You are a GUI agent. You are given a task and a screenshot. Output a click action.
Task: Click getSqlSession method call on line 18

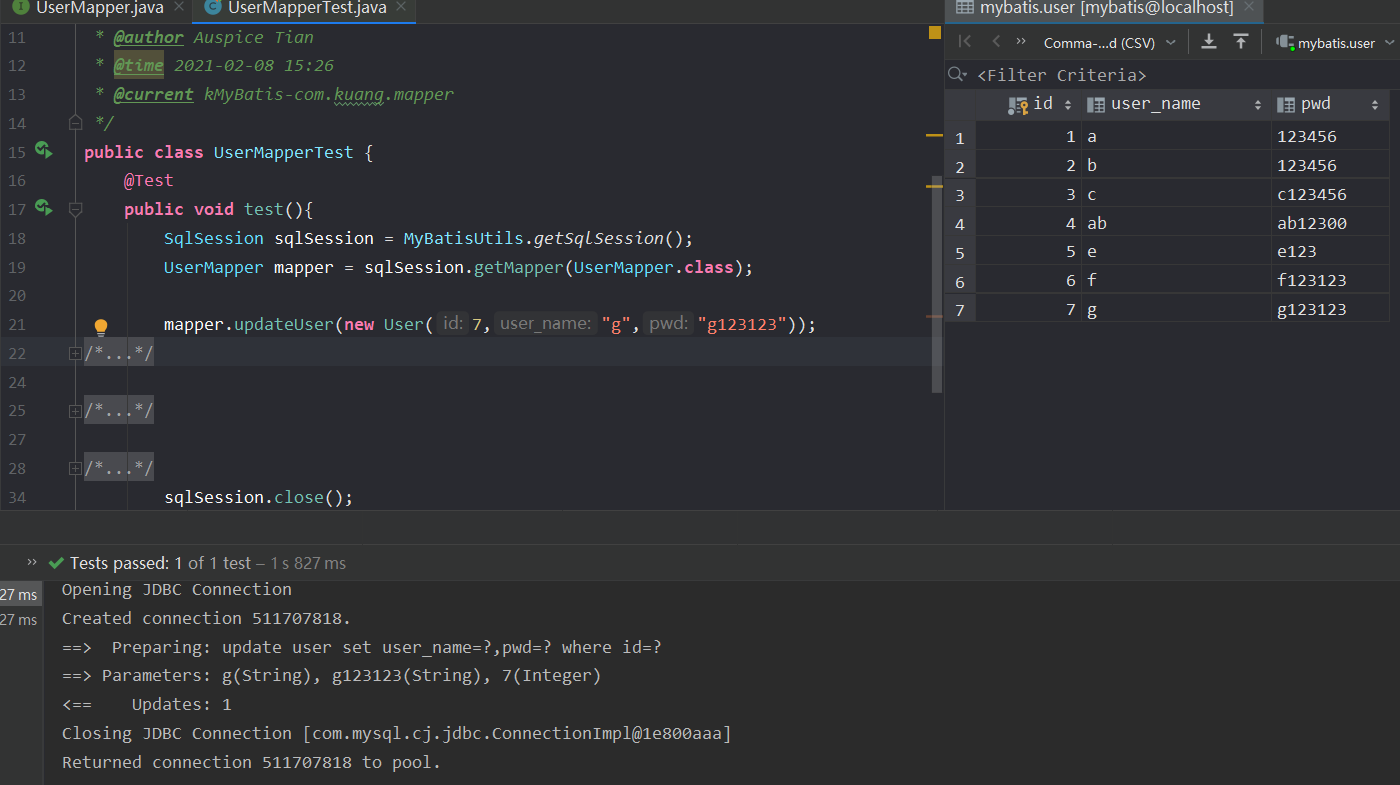[598, 238]
